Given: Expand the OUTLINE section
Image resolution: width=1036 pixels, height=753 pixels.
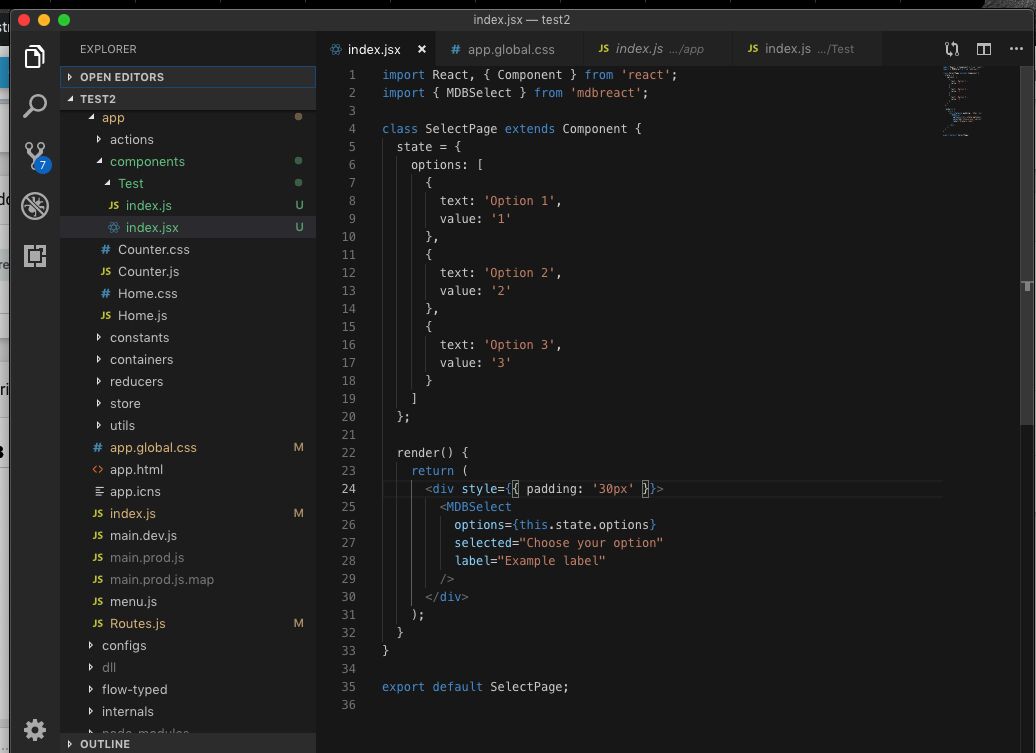Looking at the screenshot, I should click(x=188, y=744).
